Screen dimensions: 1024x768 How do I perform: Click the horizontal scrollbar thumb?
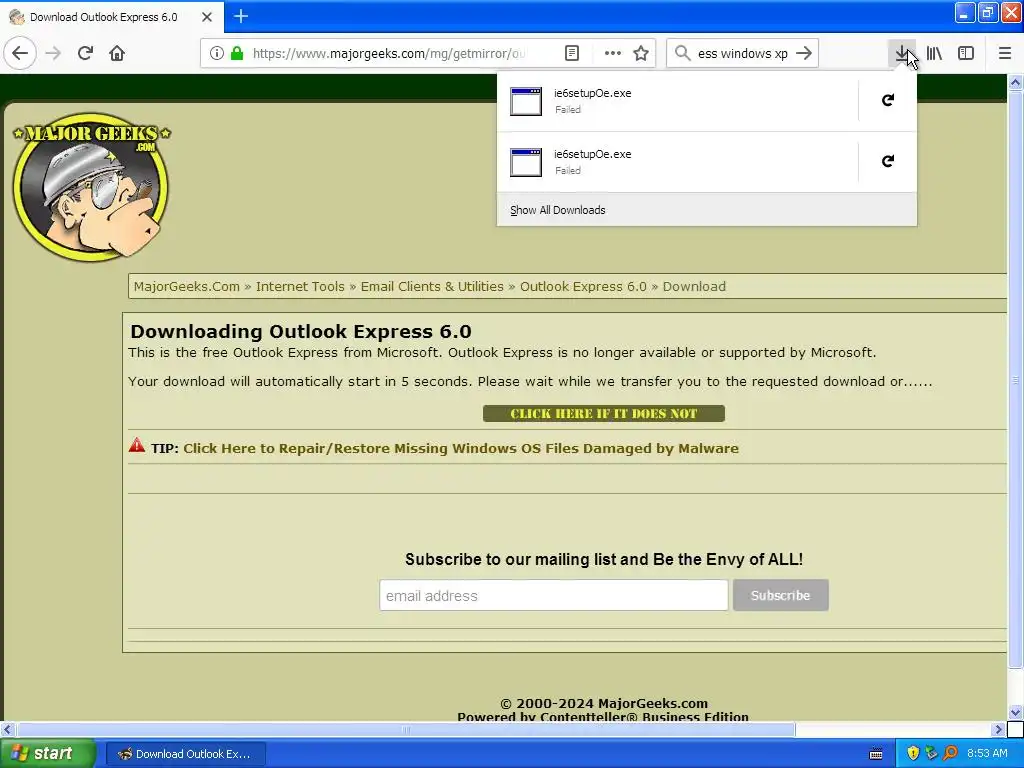click(406, 729)
